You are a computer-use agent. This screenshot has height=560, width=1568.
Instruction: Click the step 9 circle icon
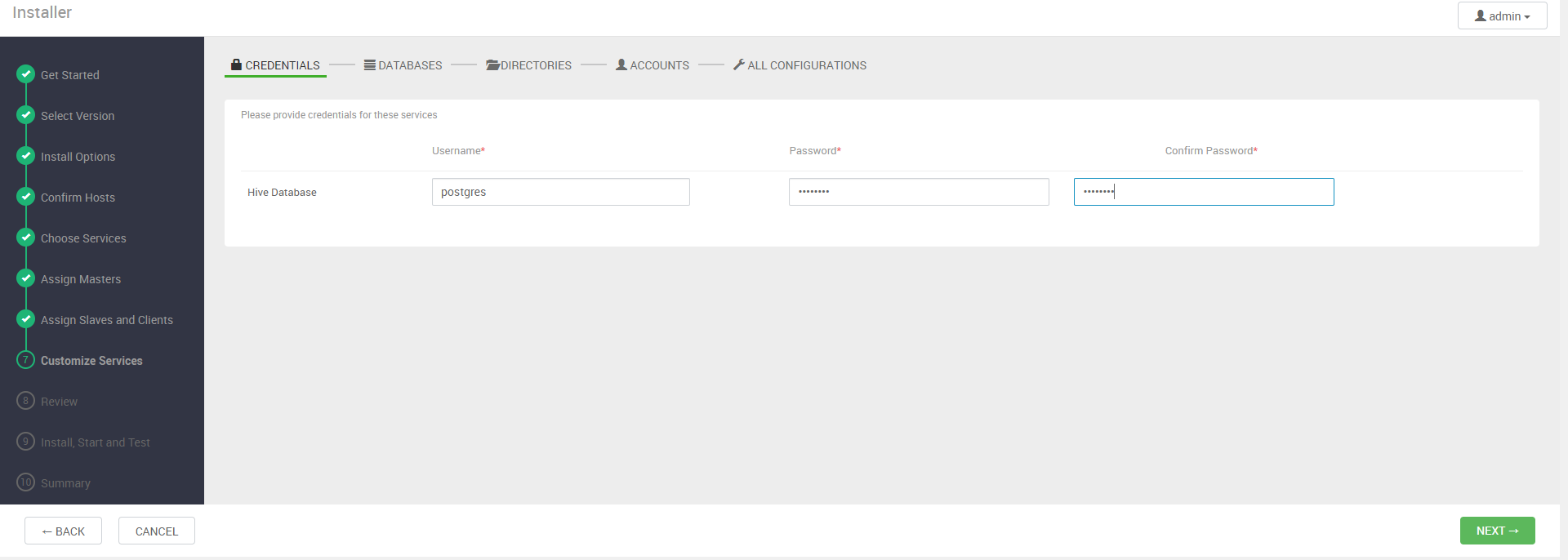click(25, 442)
